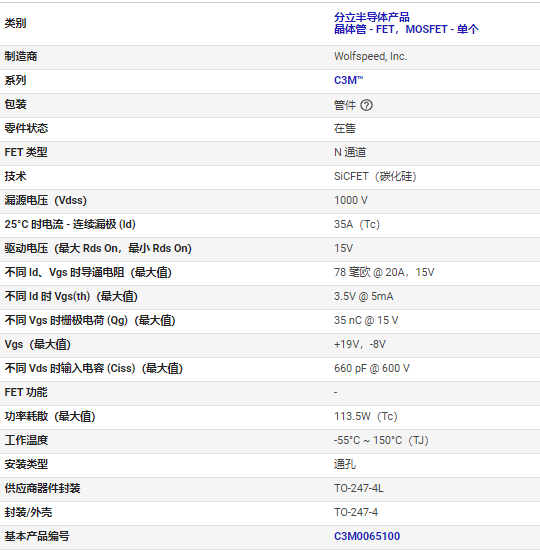Select the 113.5W (Tc) power dissipation value
Screen dimensions: 540x552
click(x=365, y=416)
